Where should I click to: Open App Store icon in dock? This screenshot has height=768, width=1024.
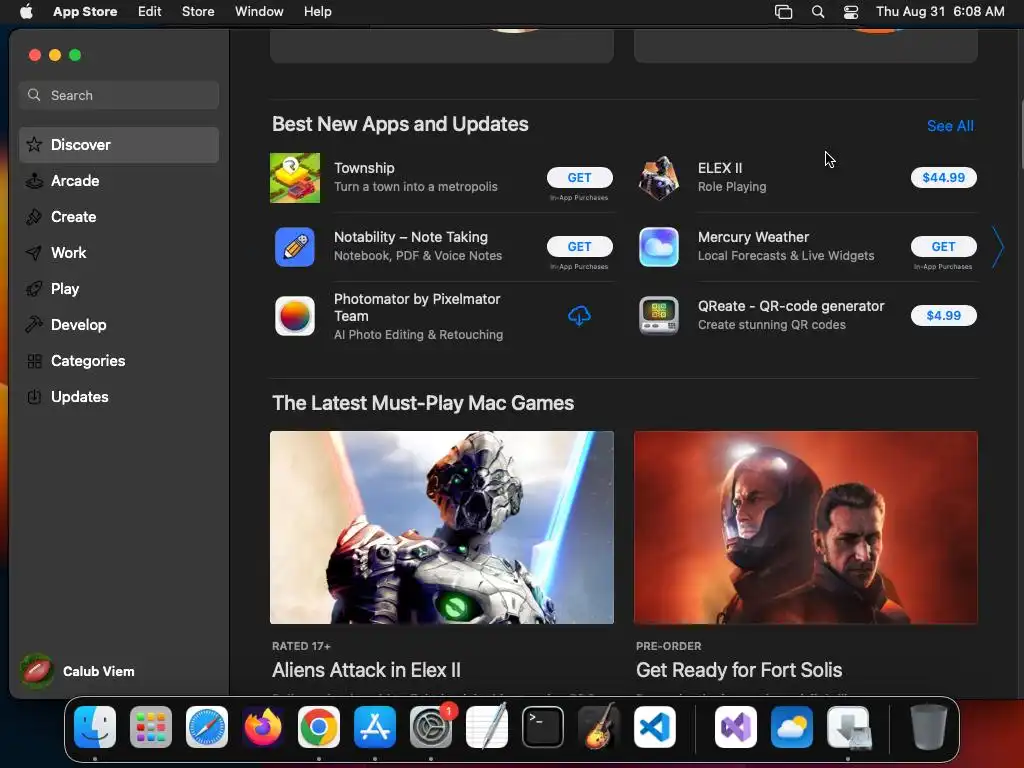375,727
